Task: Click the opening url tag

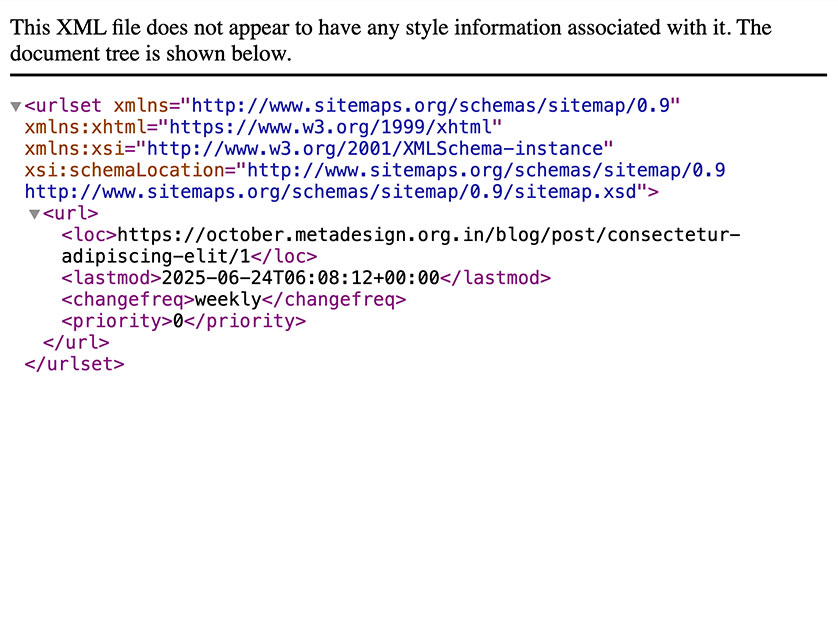Action: [71, 213]
